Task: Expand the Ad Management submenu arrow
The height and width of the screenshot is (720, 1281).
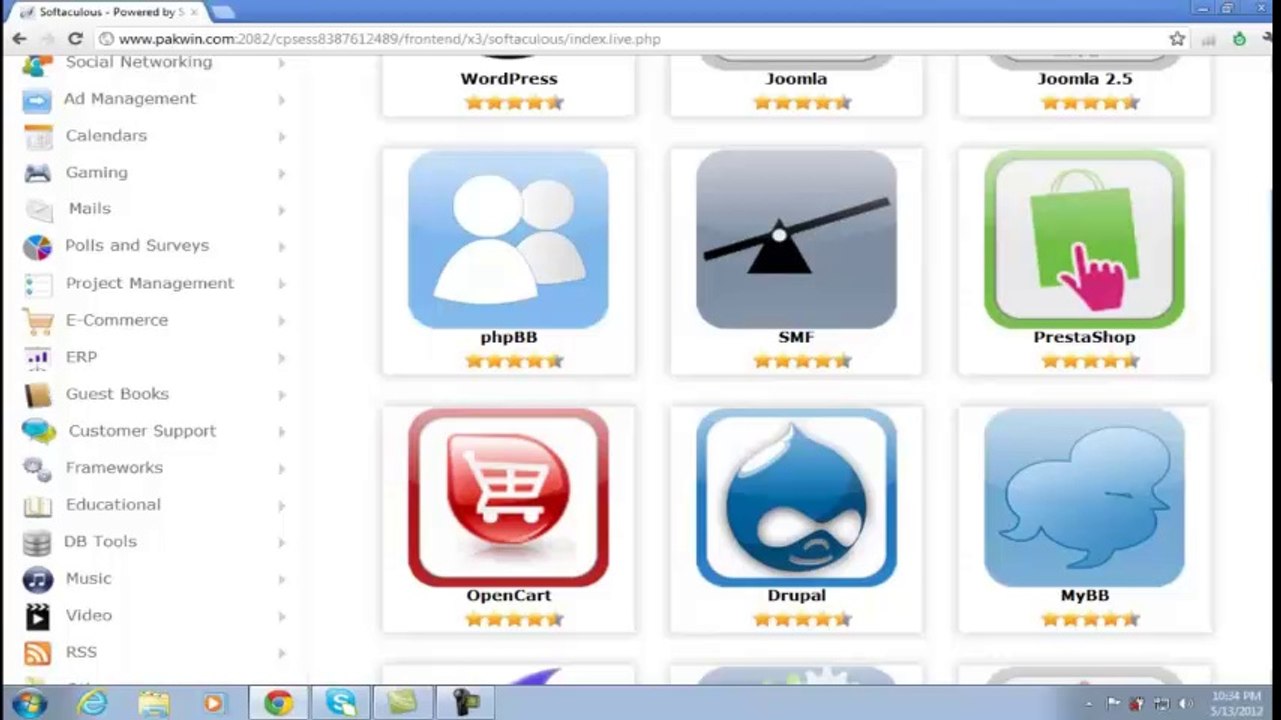Action: [281, 100]
